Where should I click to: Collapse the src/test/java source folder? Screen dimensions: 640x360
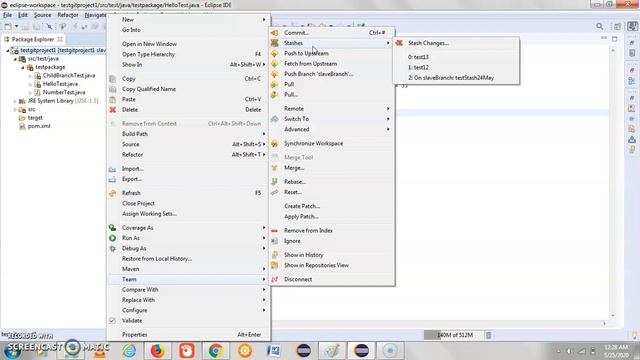(16, 59)
